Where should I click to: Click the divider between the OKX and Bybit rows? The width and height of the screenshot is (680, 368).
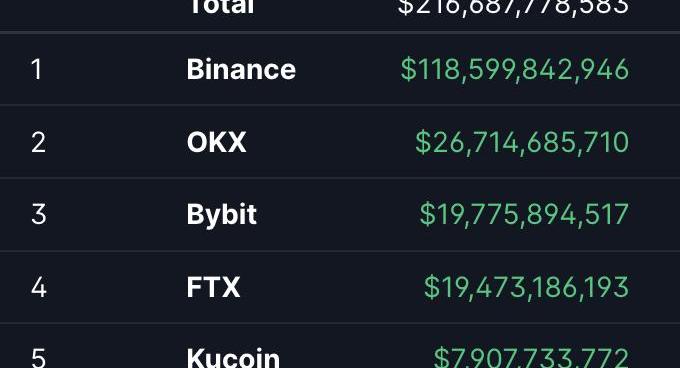pyautogui.click(x=340, y=178)
